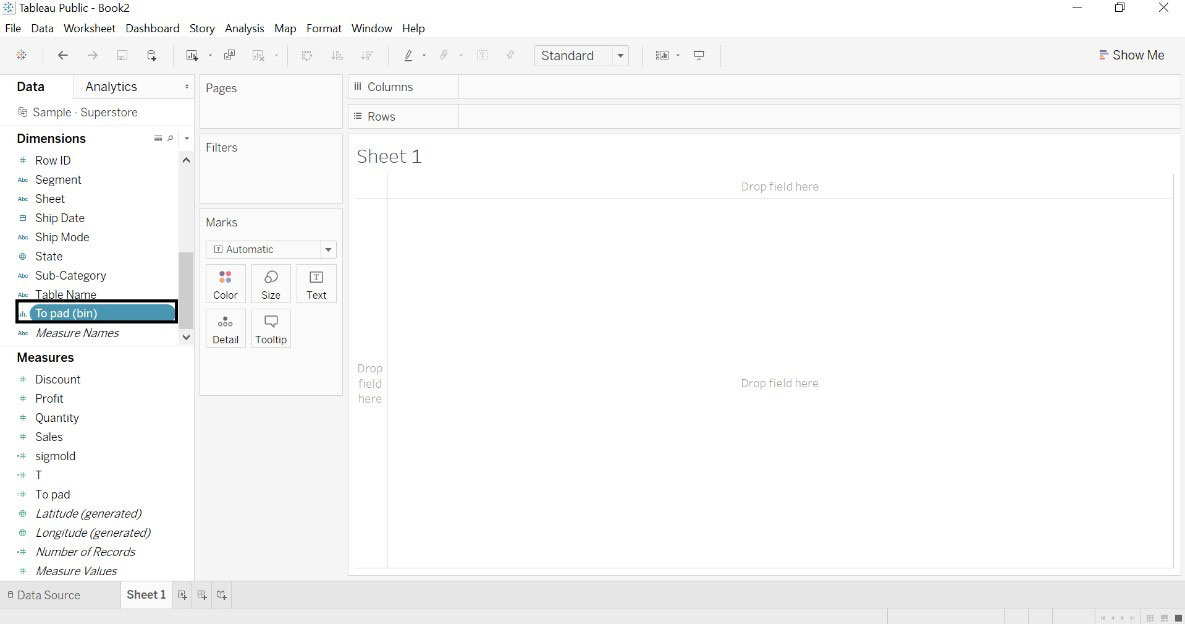
Task: Select the Number of Records measure
Action: pyautogui.click(x=85, y=552)
